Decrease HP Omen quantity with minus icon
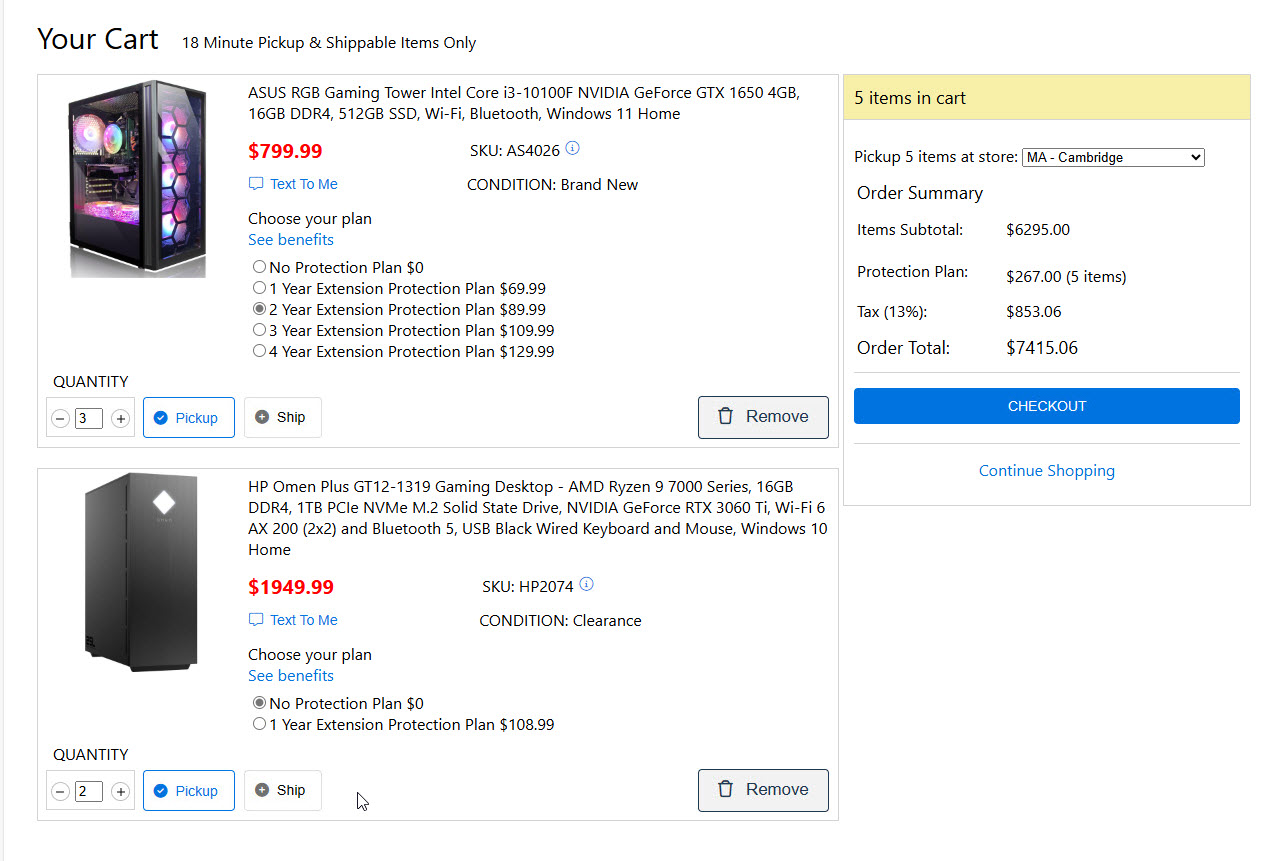This screenshot has width=1281, height=861. 60,791
